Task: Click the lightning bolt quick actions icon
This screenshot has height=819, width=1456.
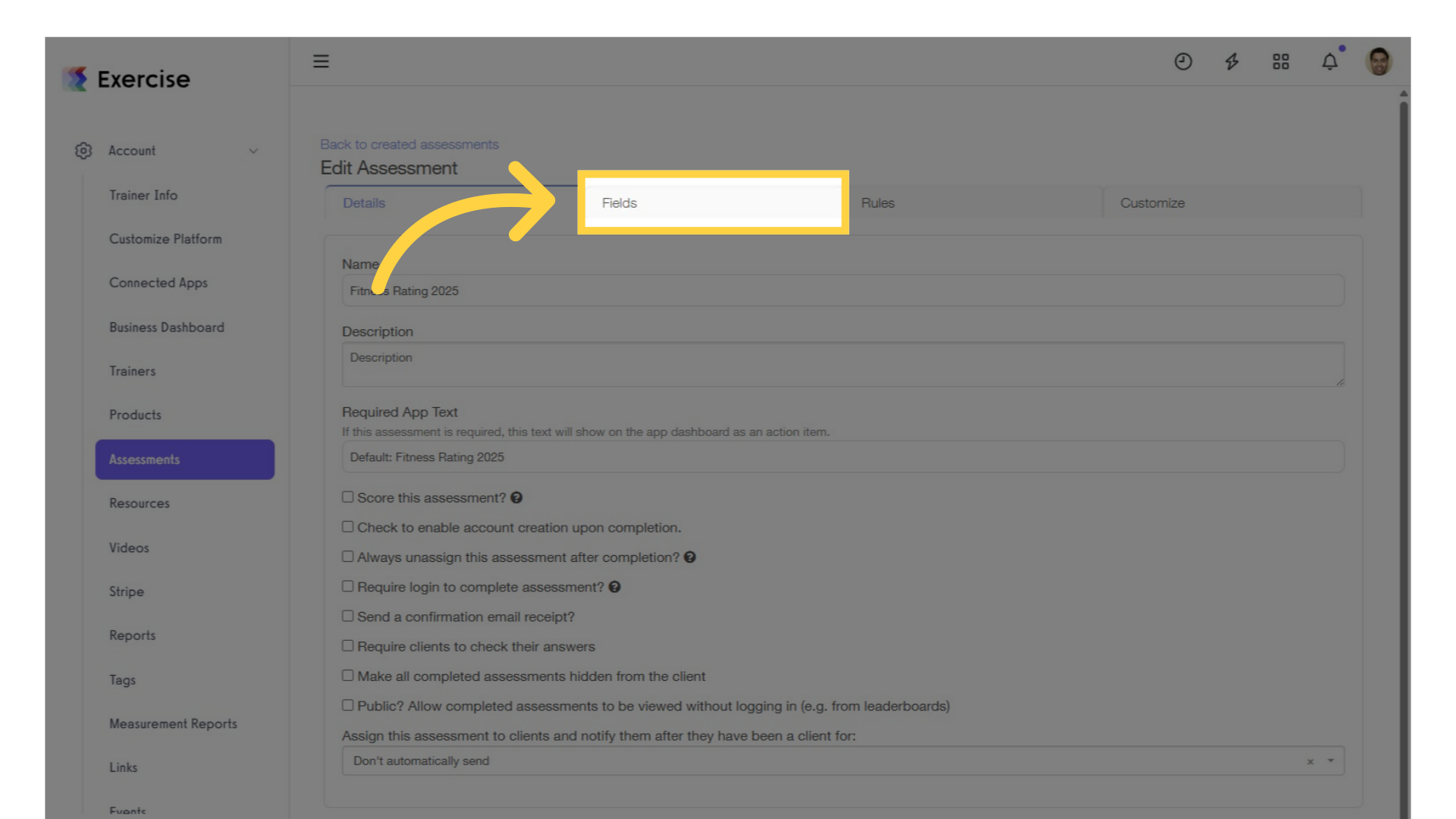Action: point(1232,61)
